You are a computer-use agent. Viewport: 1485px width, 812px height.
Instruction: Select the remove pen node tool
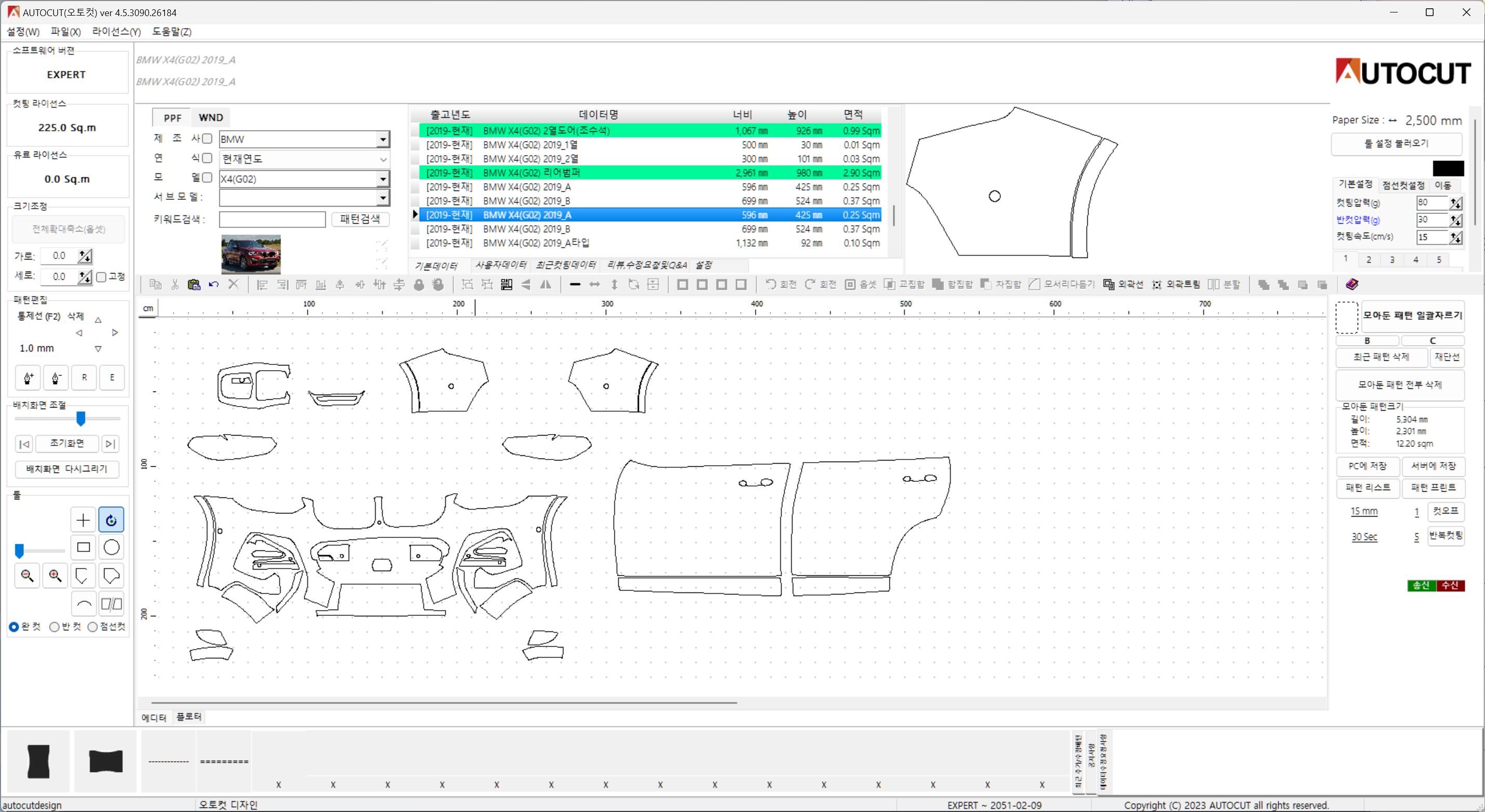click(x=56, y=377)
